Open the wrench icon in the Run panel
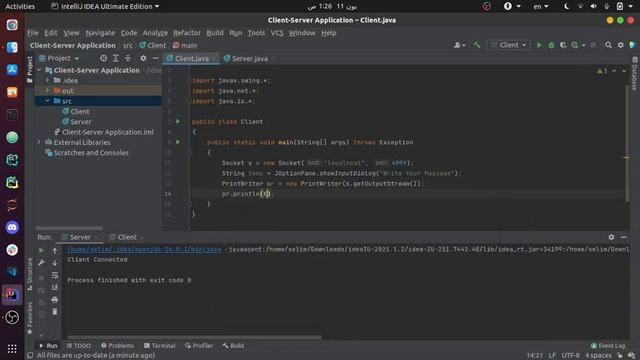The image size is (640, 360). coord(41,263)
